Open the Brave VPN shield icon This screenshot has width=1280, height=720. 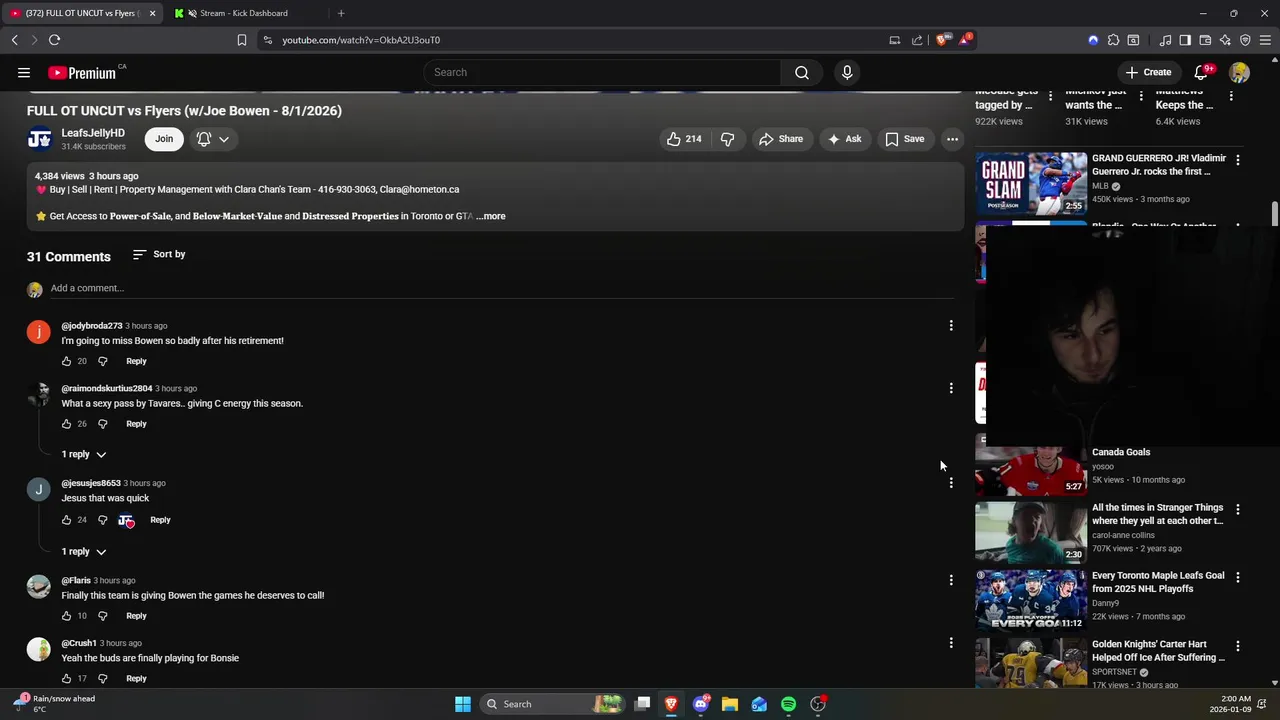(x=1245, y=40)
